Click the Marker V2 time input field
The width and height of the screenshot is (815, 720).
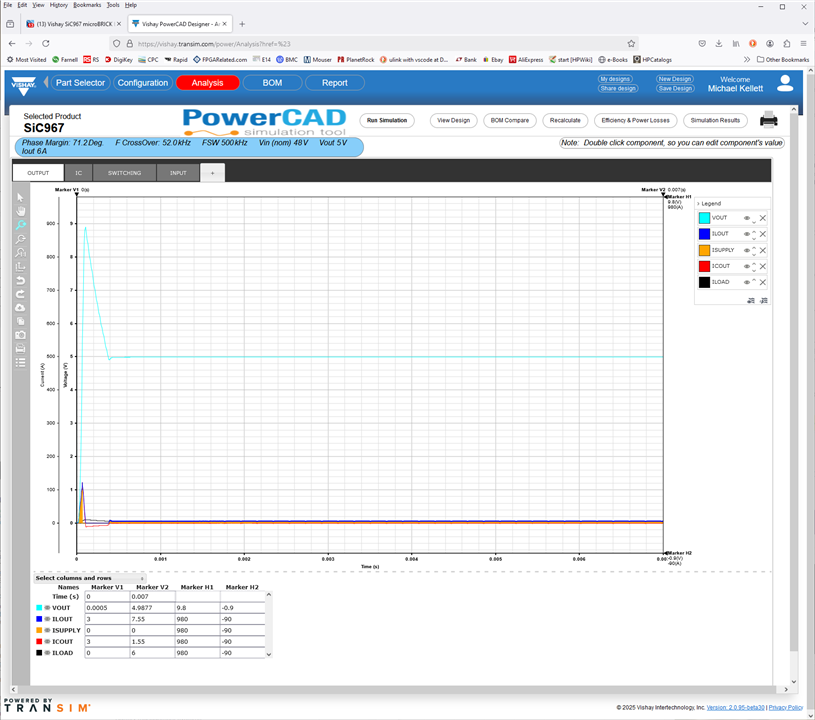point(152,597)
